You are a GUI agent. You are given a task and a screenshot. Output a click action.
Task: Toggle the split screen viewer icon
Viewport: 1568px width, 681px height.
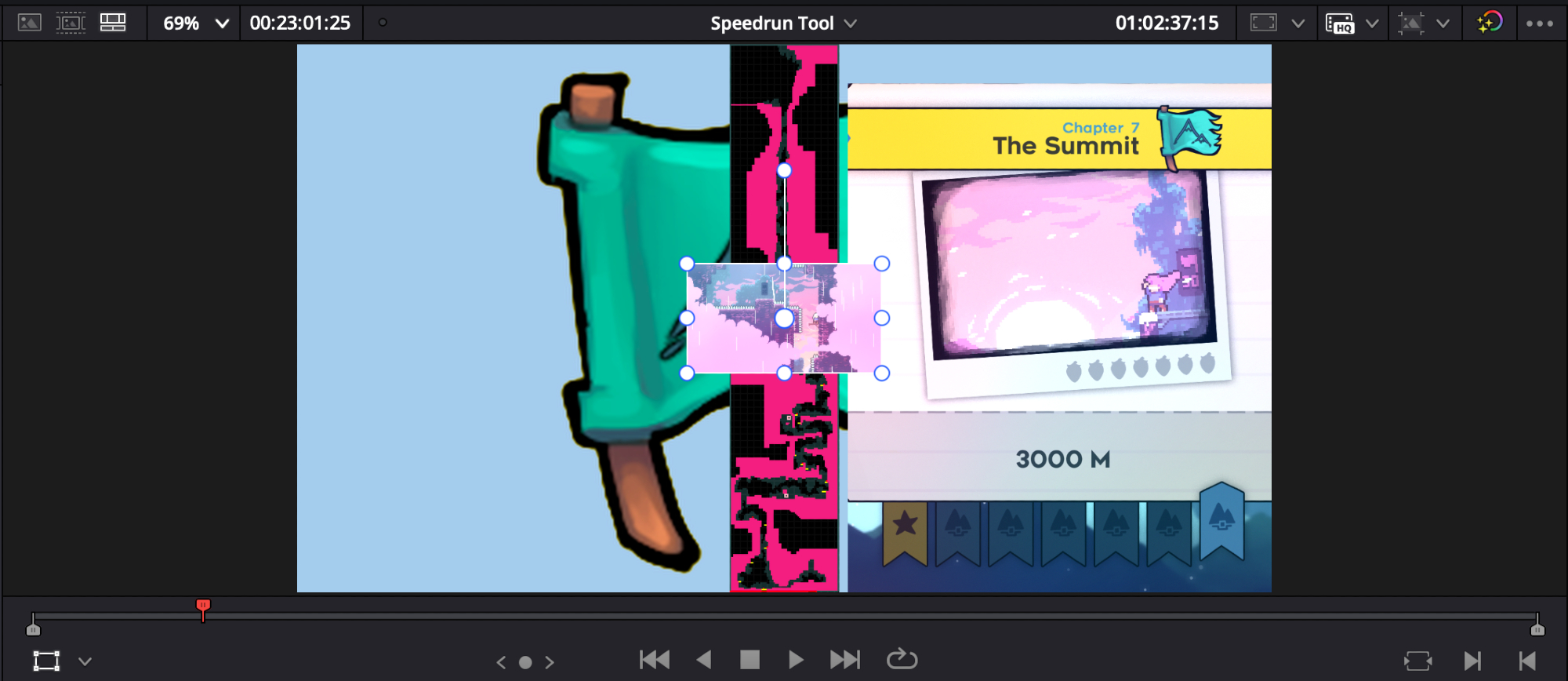[113, 23]
